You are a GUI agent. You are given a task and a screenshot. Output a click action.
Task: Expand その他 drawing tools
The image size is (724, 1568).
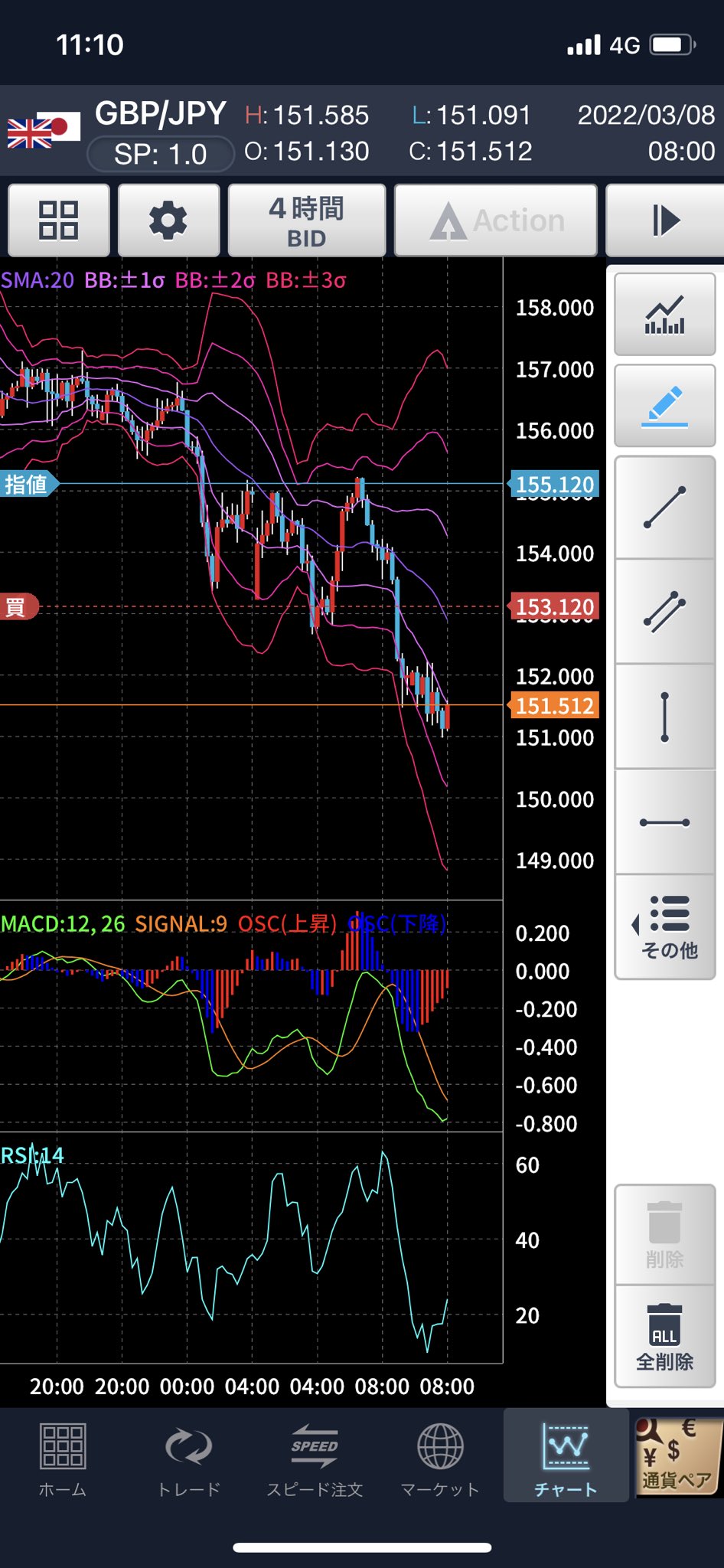point(665,927)
